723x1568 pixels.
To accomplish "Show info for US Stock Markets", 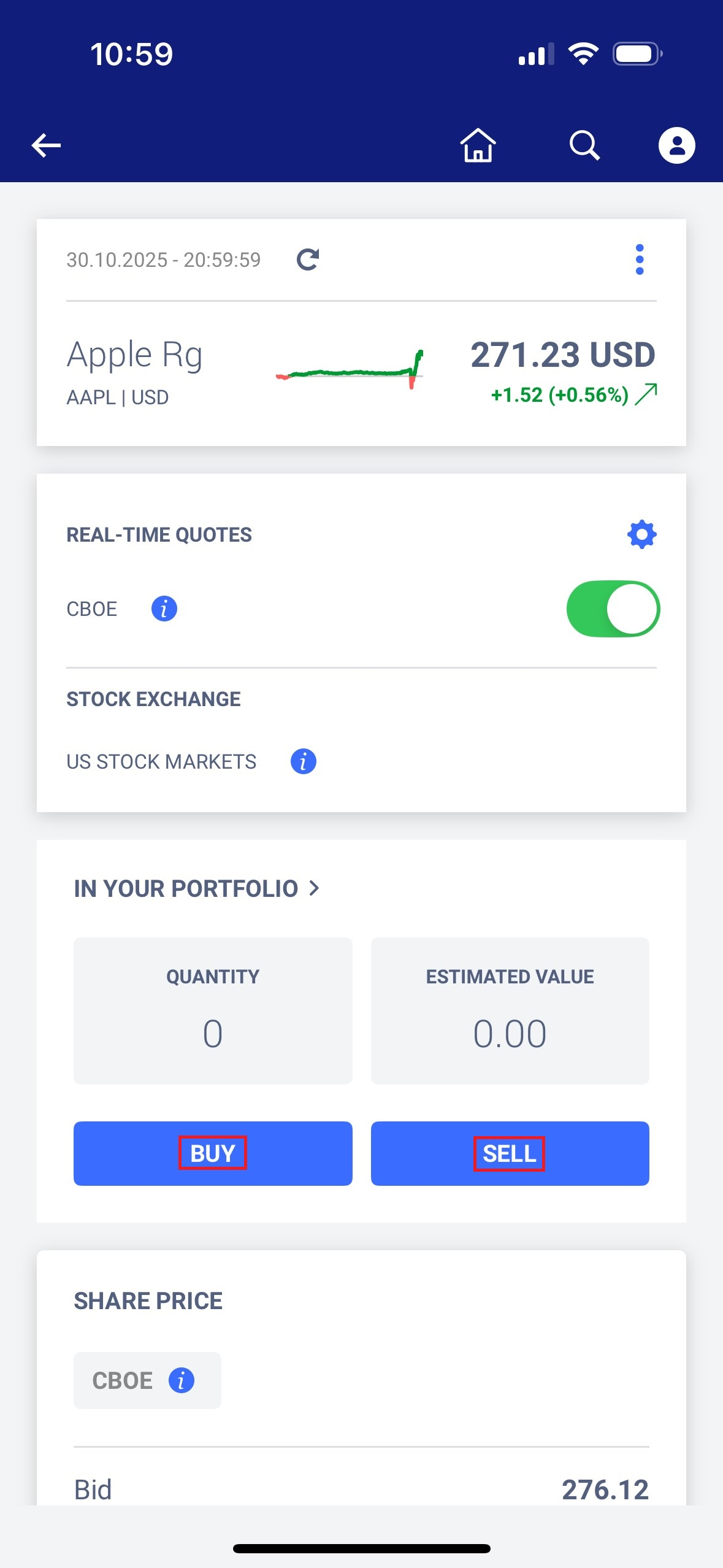I will (304, 761).
